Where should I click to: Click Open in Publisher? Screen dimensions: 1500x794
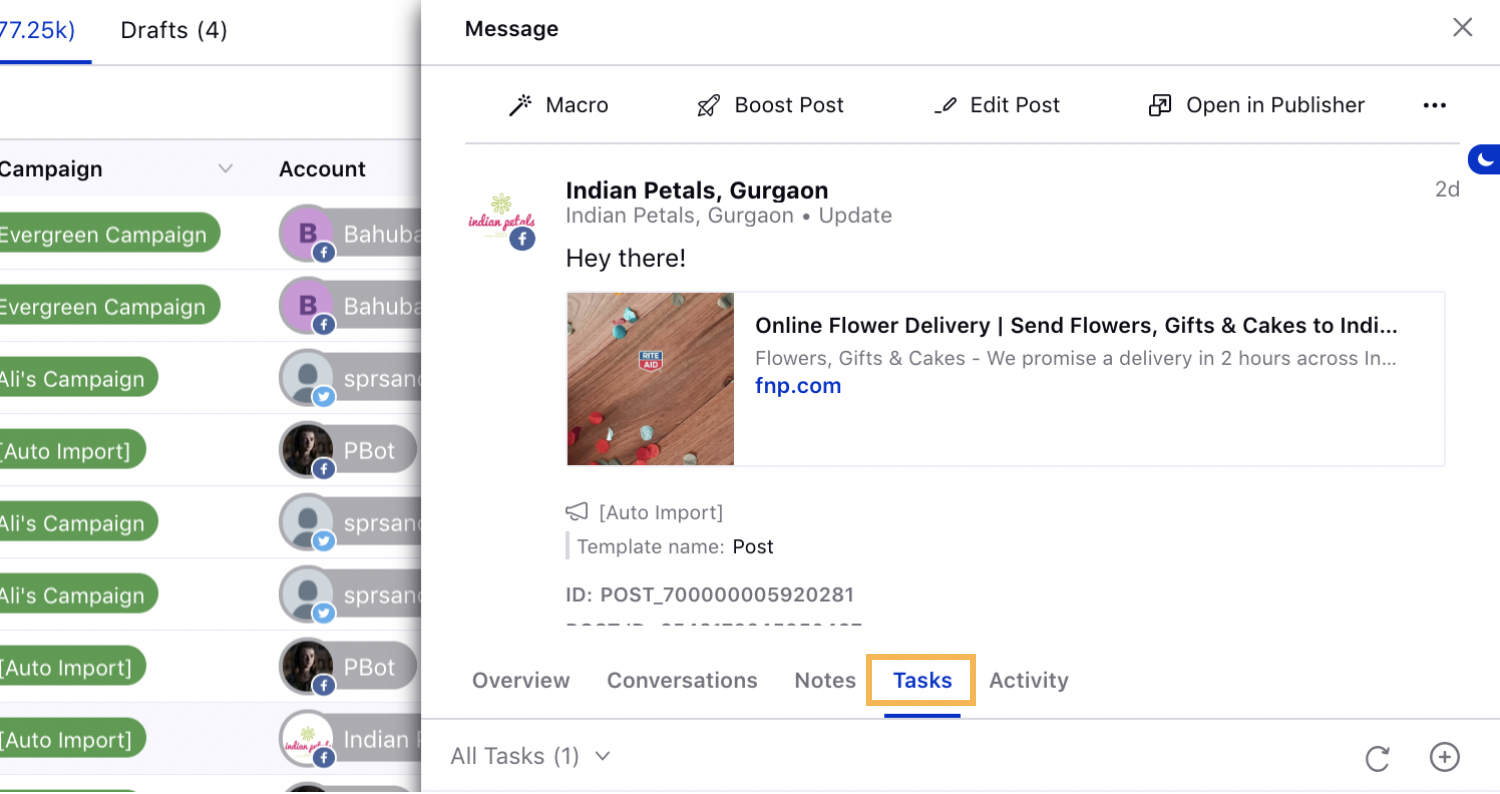pyautogui.click(x=1256, y=105)
